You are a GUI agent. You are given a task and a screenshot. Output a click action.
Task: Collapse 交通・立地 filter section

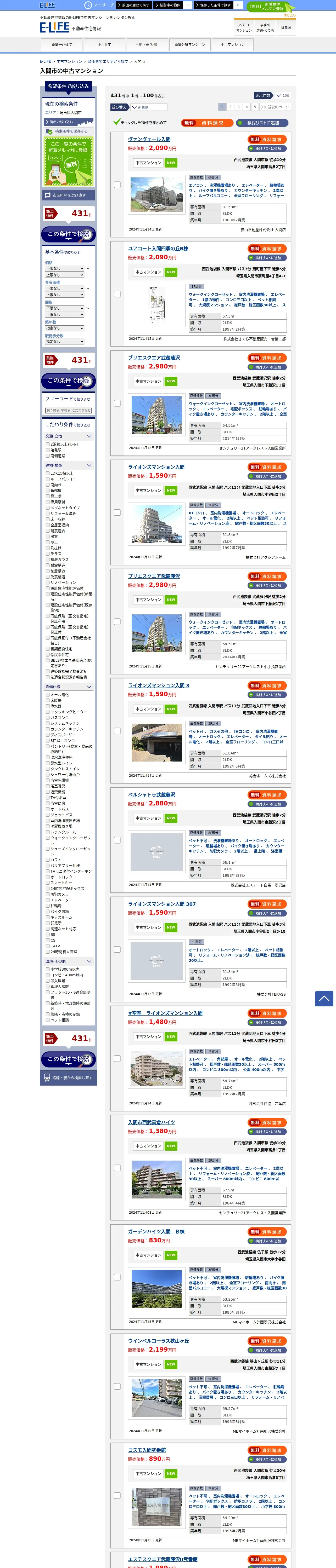pos(68,436)
